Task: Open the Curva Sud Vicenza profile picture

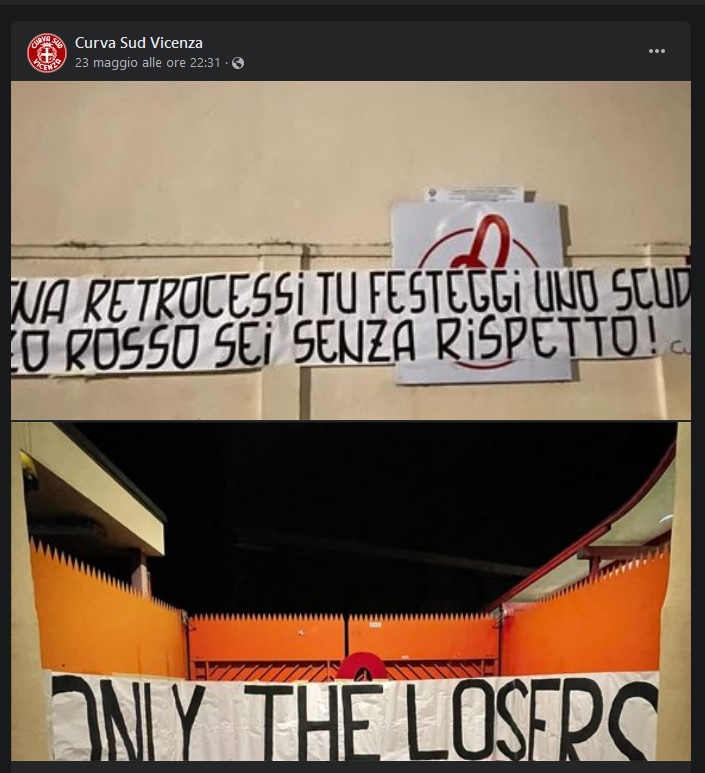Action: tap(47, 53)
